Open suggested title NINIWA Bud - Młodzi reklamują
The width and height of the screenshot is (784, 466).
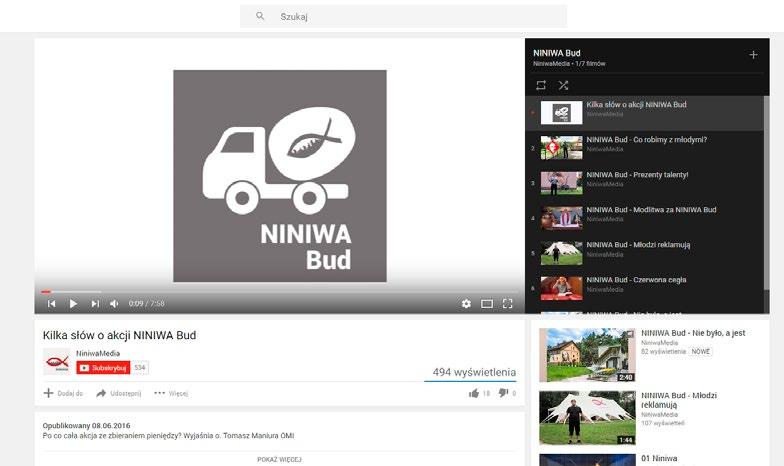679,400
